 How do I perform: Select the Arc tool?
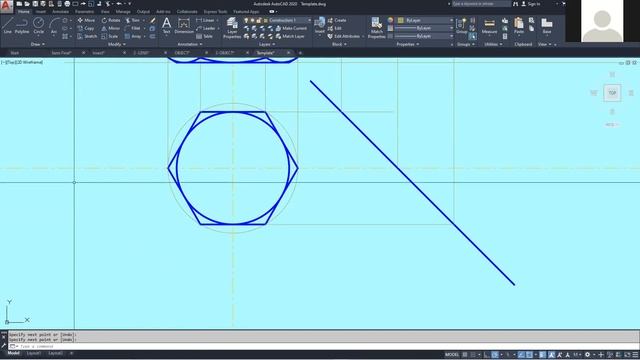(53, 25)
